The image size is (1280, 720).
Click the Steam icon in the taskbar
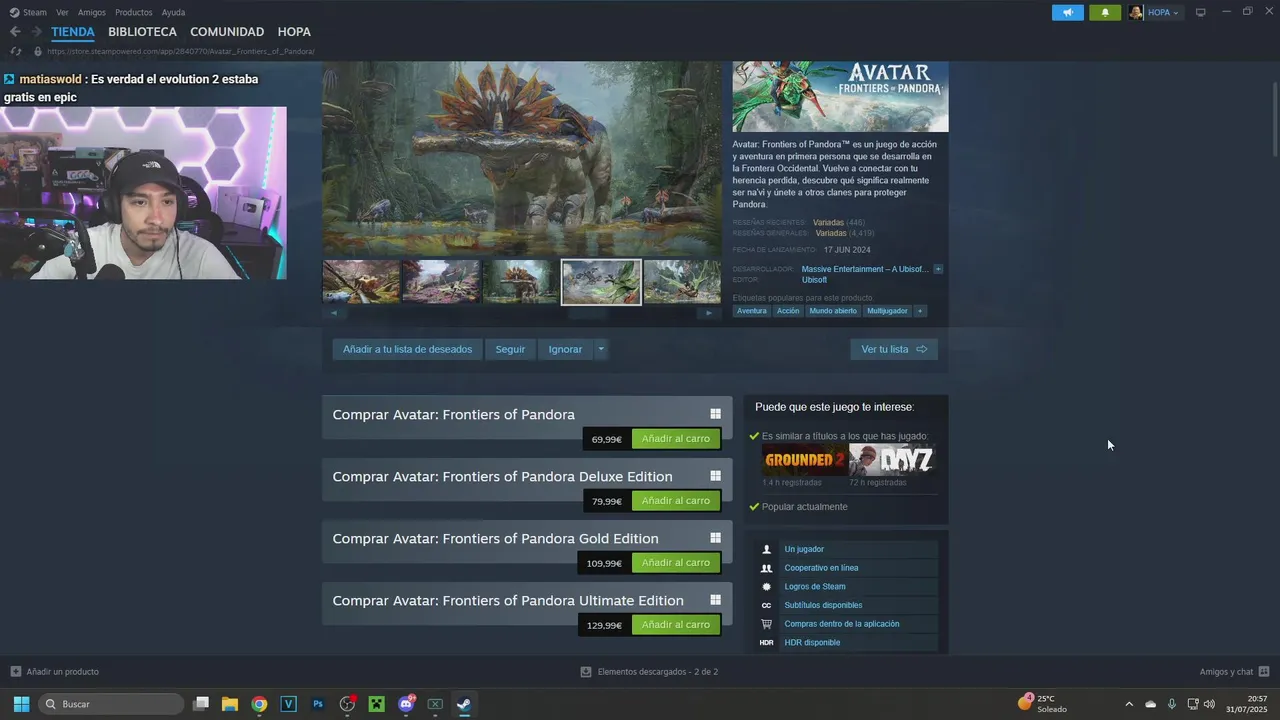464,704
